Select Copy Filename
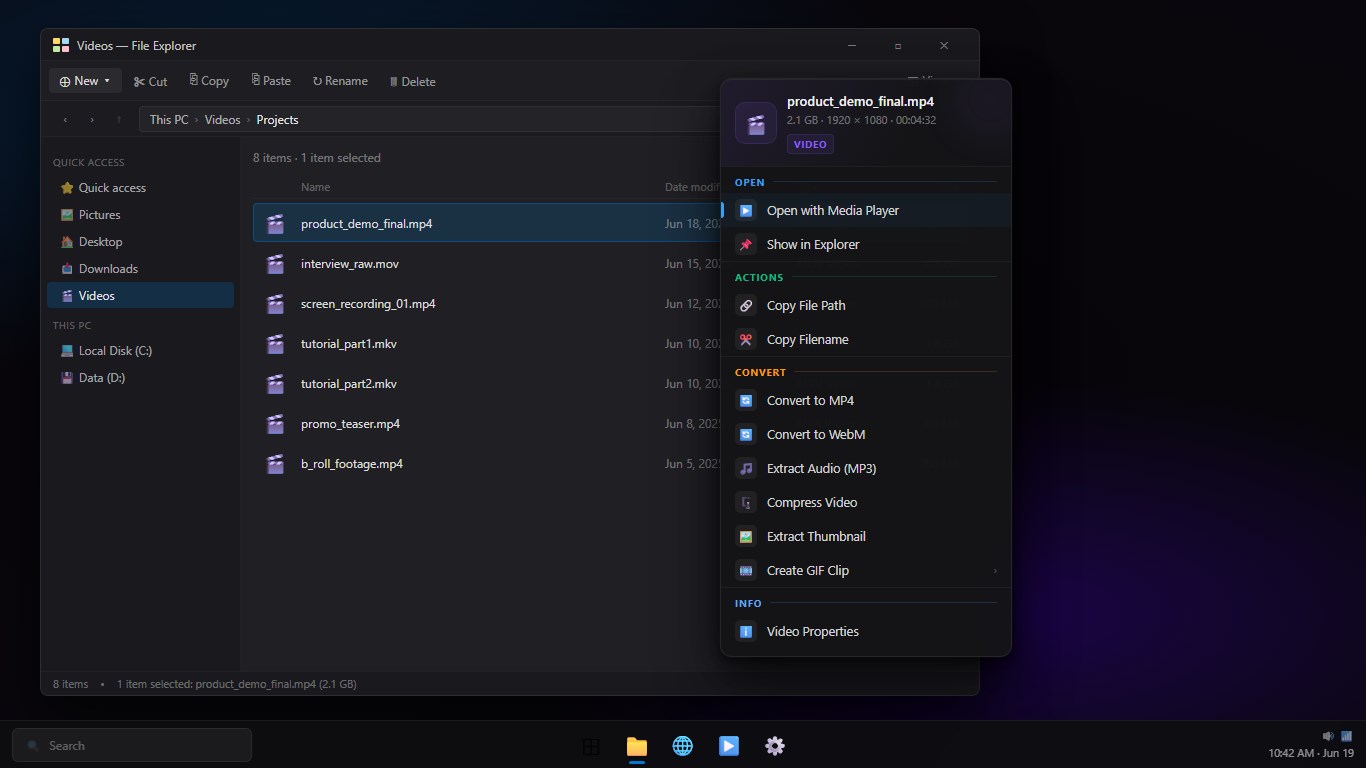Viewport: 1366px width, 768px height. (866, 339)
